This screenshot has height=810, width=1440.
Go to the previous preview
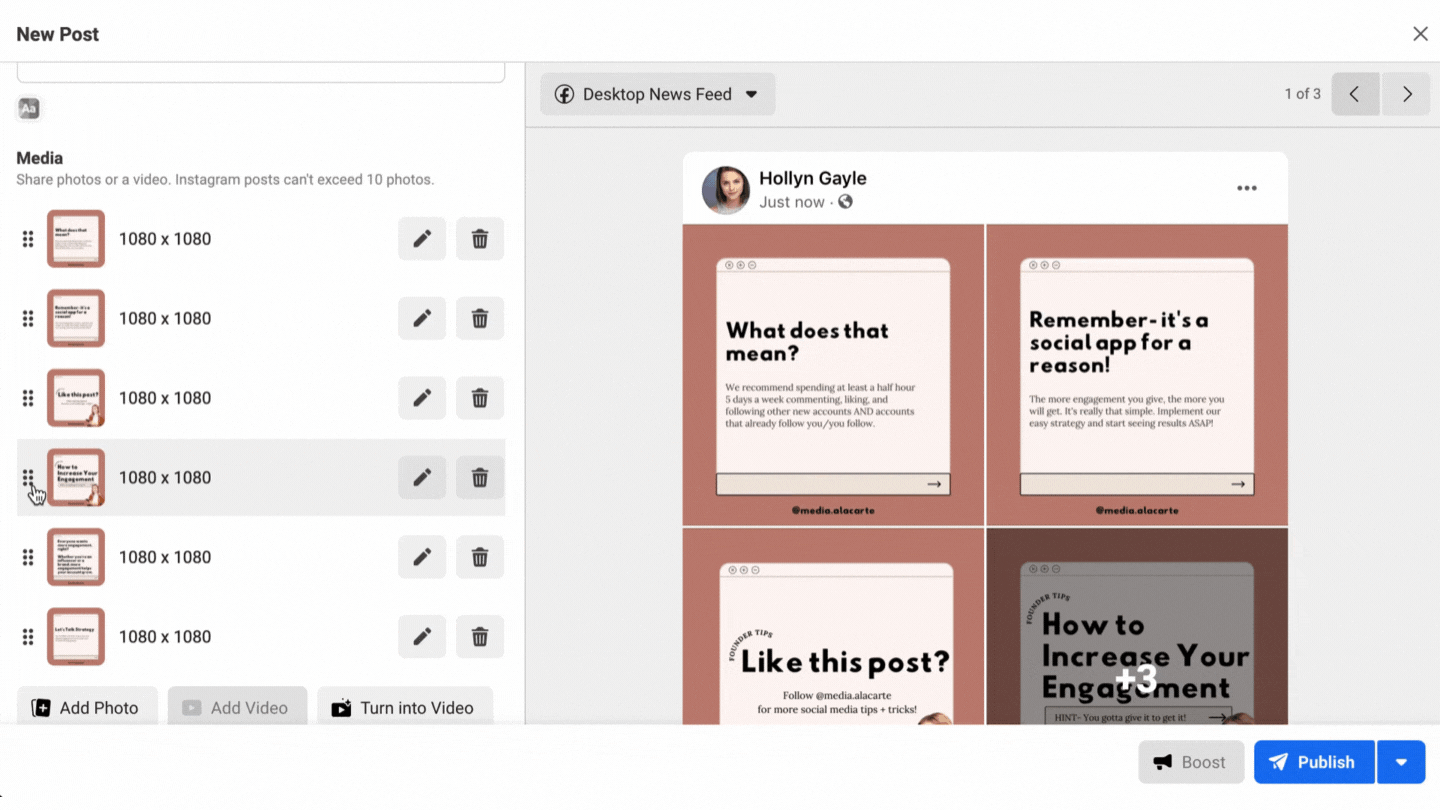click(x=1355, y=94)
